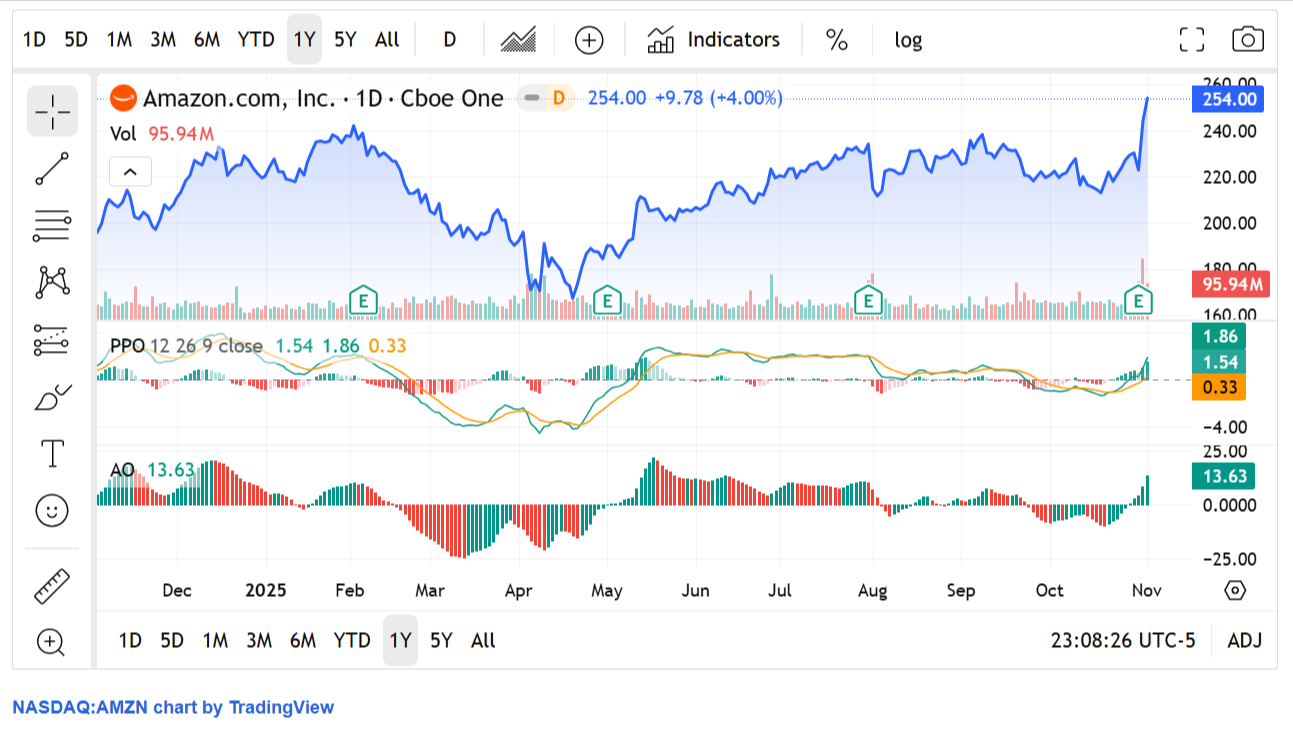Enter fullscreen mode using the expand icon
Image resolution: width=1293 pixels, height=732 pixels.
(x=1192, y=39)
